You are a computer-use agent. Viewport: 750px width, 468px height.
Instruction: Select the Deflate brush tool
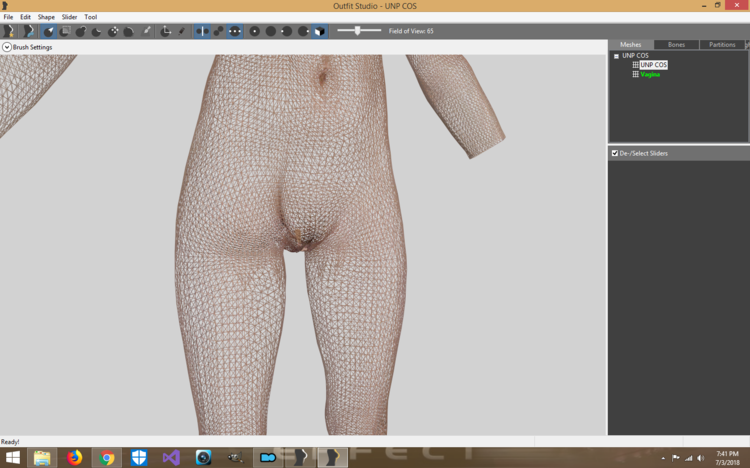[97, 31]
